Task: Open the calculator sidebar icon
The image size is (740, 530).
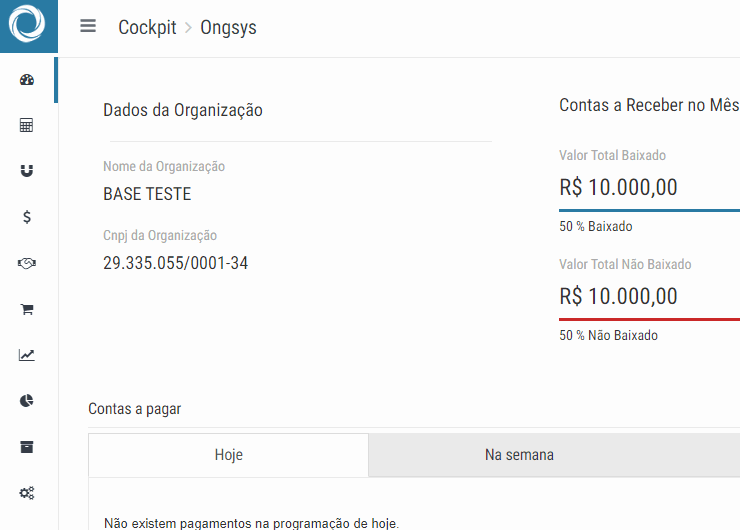Action: pos(26,125)
